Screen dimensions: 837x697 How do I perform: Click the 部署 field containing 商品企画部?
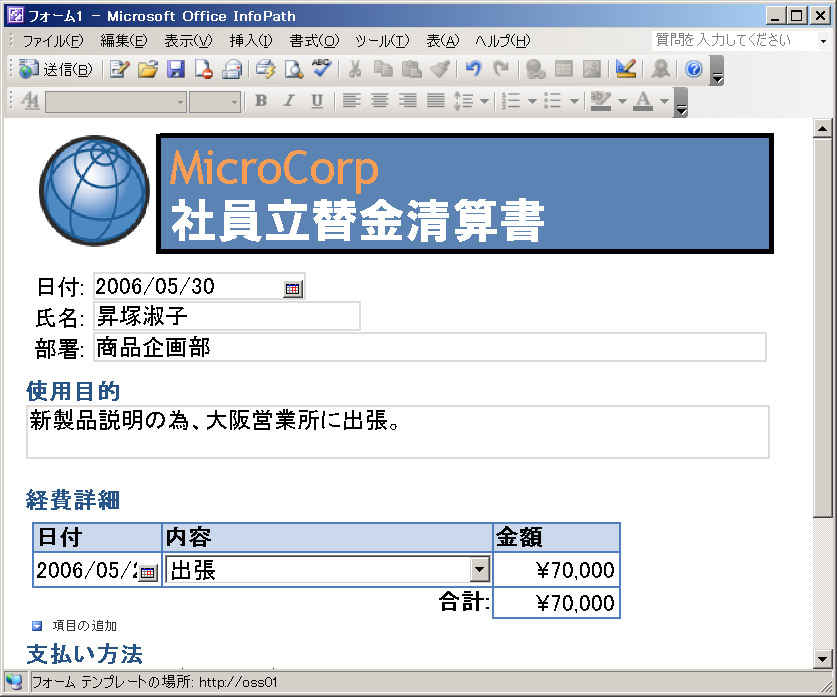tap(430, 347)
